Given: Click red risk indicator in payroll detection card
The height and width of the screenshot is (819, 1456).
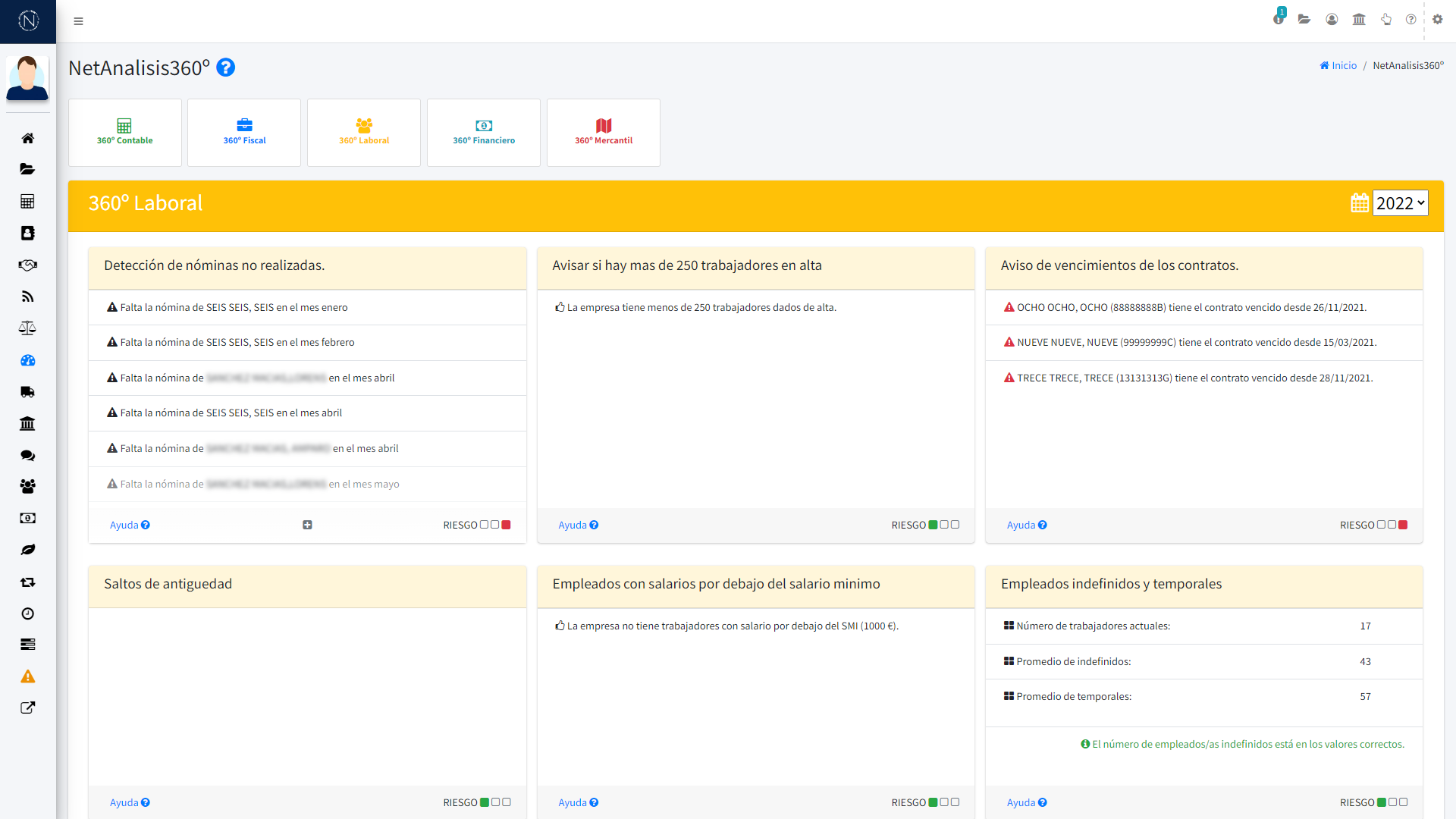Looking at the screenshot, I should [507, 525].
